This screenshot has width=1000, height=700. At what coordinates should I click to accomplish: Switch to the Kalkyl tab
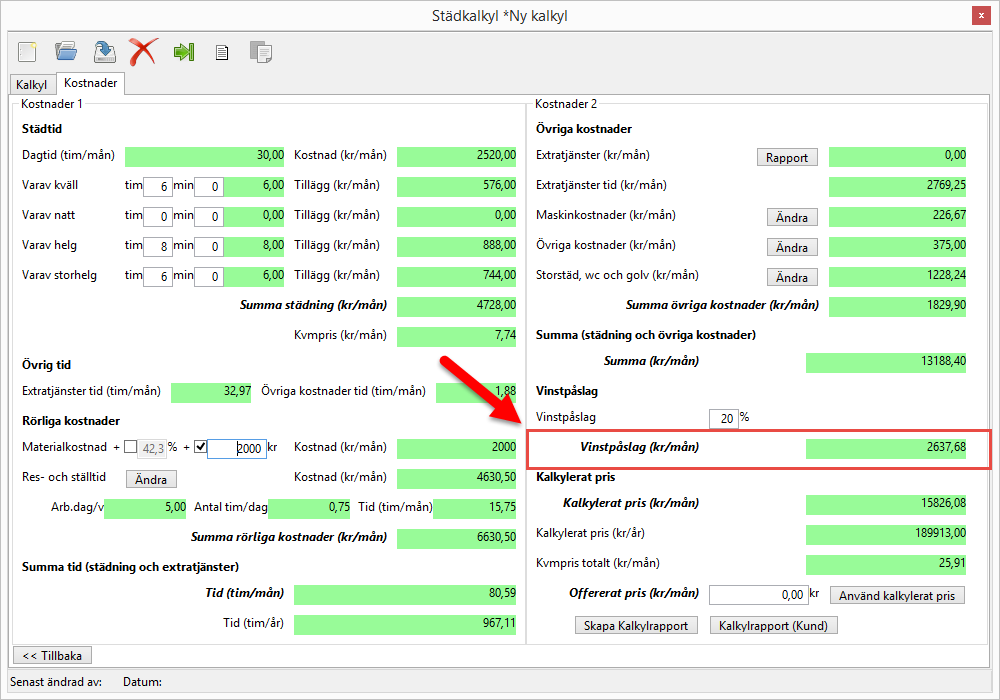click(32, 85)
